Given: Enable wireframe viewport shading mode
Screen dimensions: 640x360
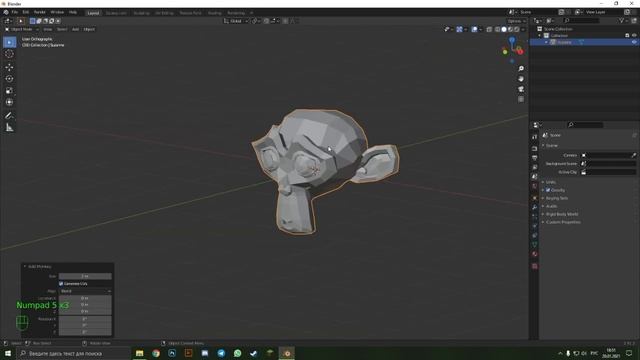Looking at the screenshot, I should [498, 29].
